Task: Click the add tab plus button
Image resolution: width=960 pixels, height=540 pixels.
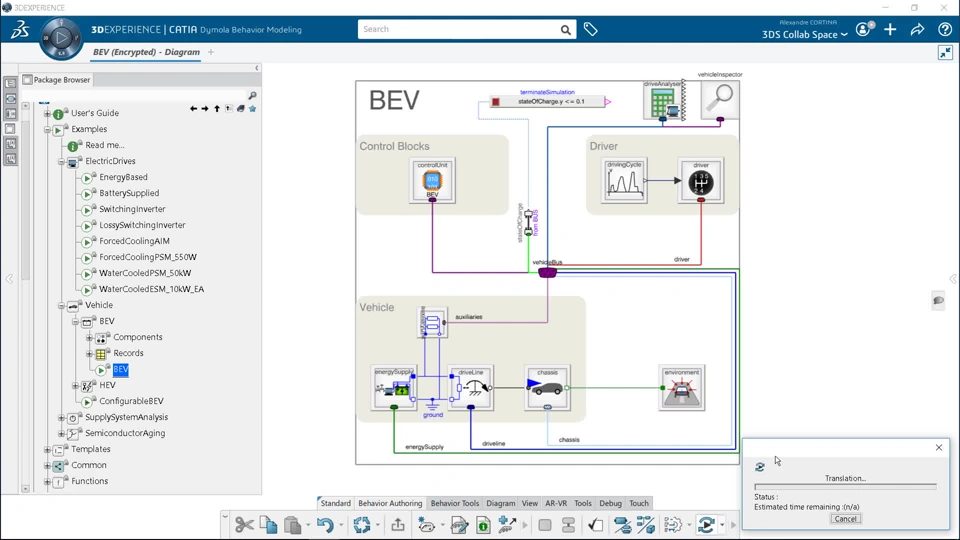Action: pyautogui.click(x=211, y=52)
